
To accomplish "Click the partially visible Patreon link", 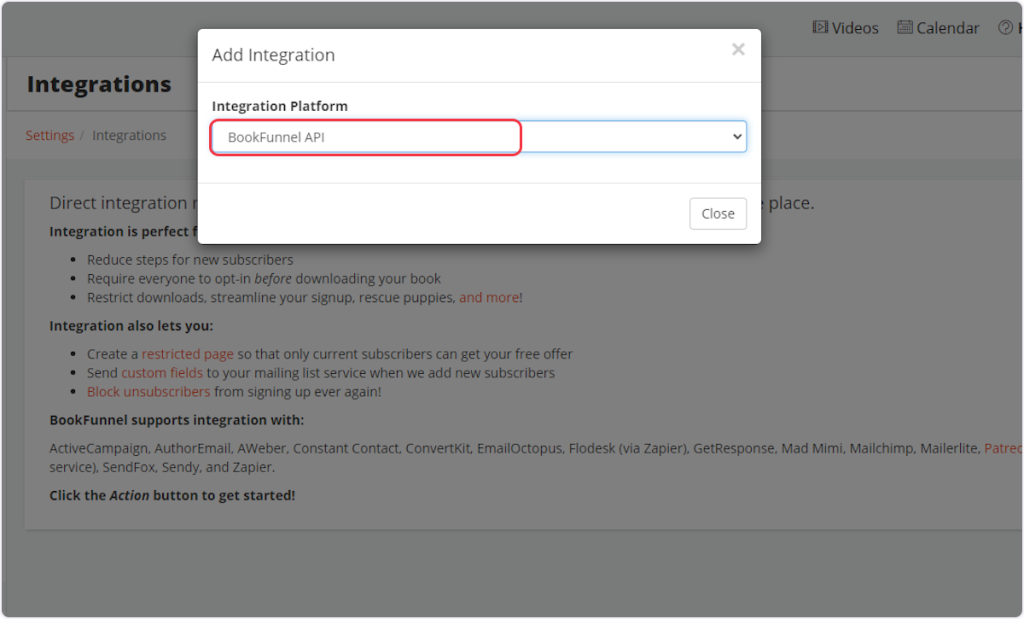I will click(x=1003, y=449).
